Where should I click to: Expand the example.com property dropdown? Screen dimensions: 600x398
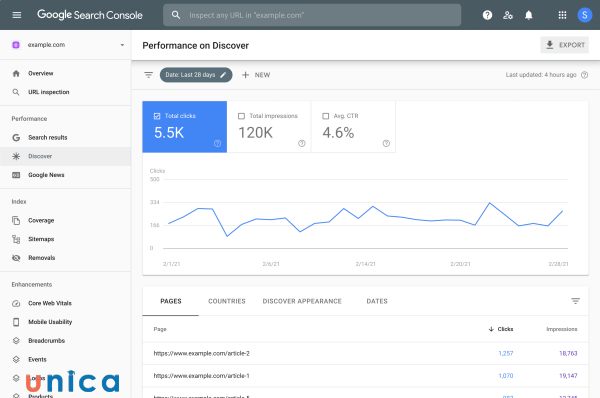pos(122,45)
